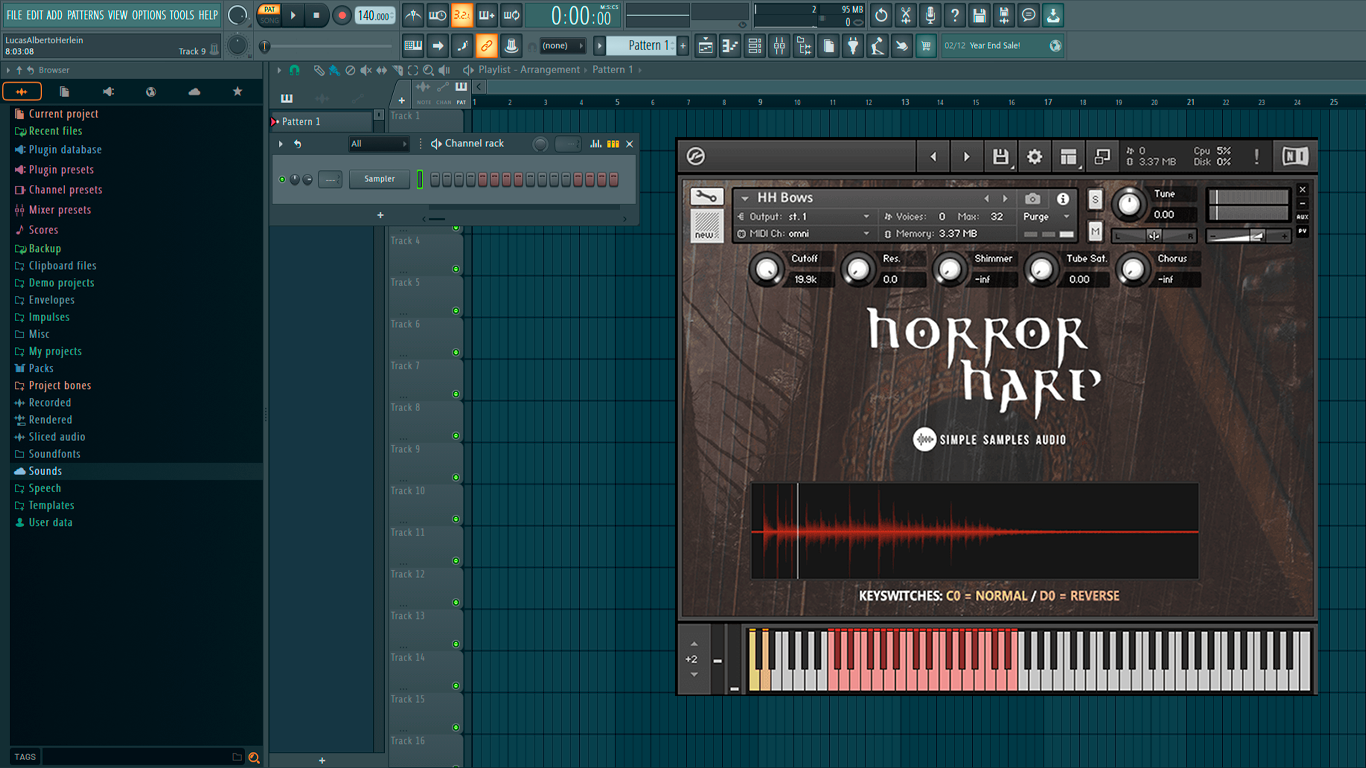Open the Channel rack toolbar icon
Screen dimensions: 1366x768
pos(755,45)
